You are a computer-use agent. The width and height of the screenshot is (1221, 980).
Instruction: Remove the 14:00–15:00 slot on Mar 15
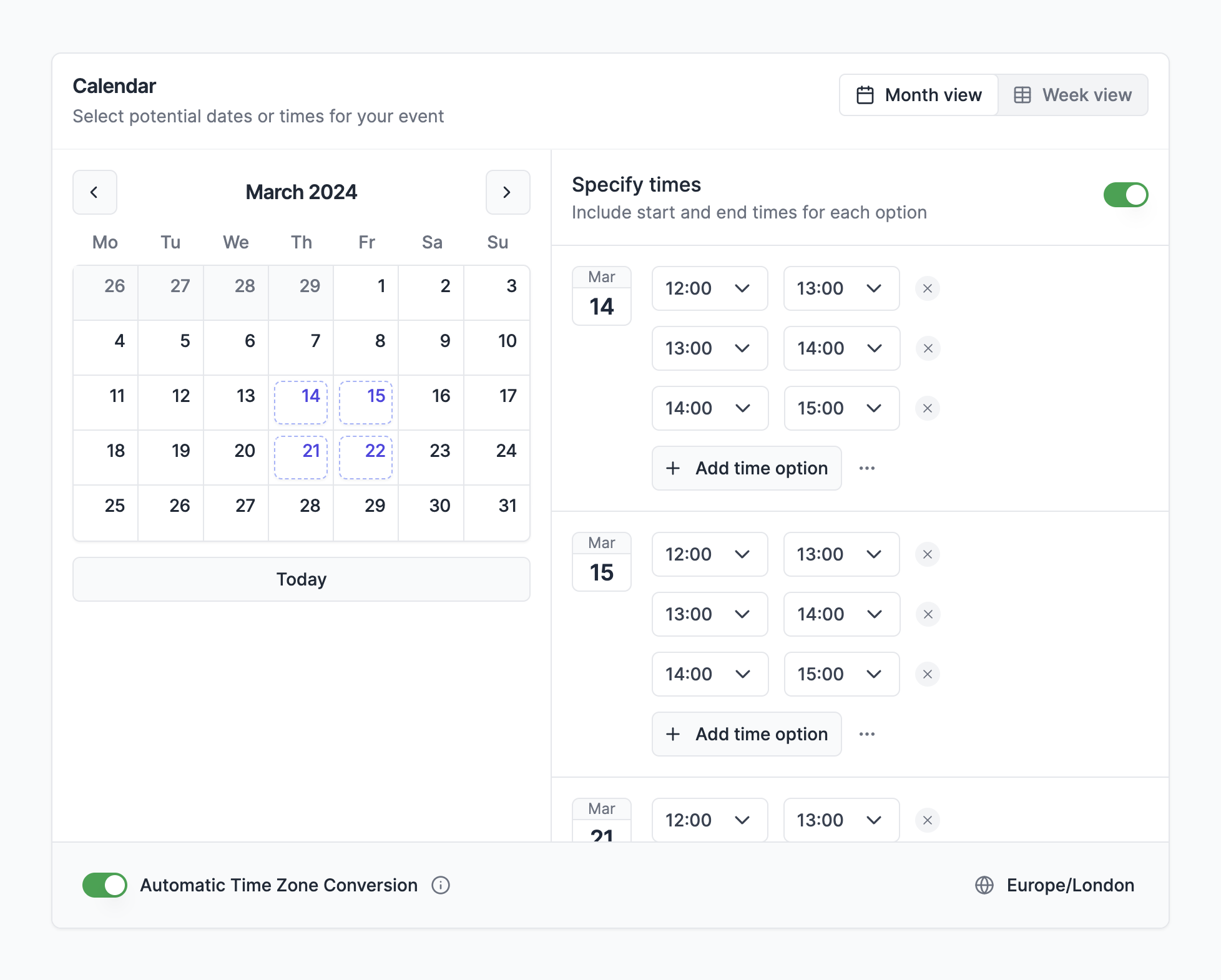coord(927,674)
